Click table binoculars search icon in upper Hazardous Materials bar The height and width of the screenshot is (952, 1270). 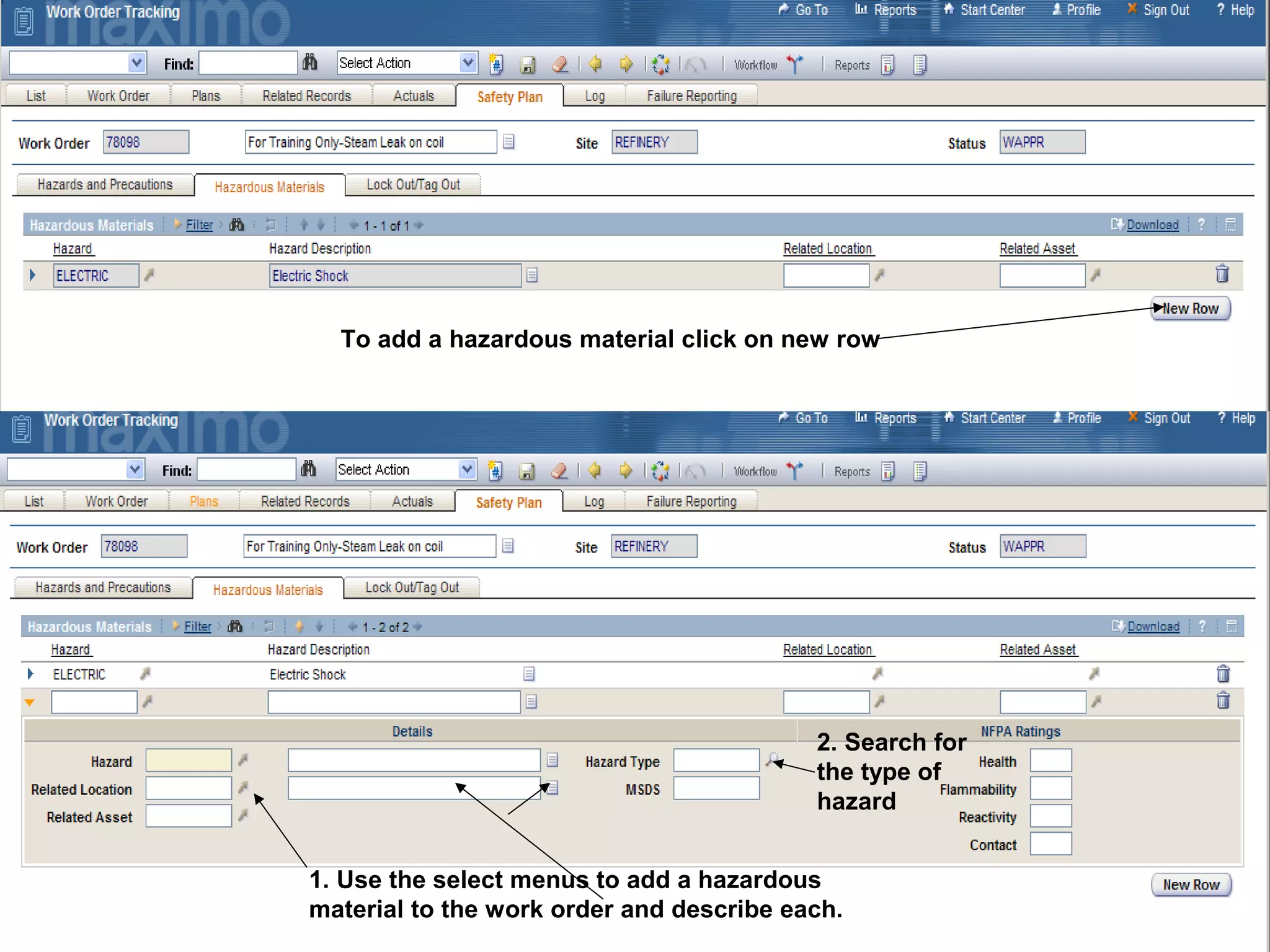point(236,224)
